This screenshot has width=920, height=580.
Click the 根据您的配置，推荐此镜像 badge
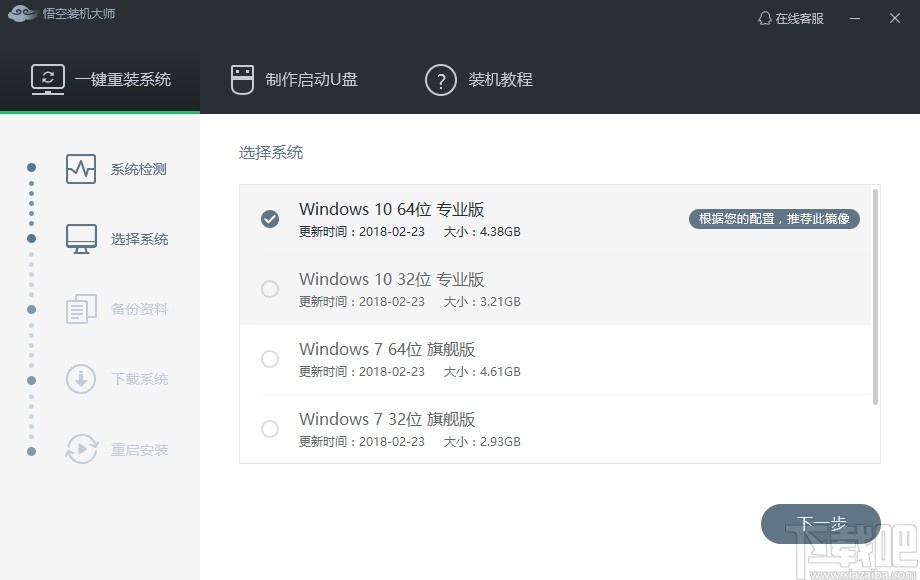coord(774,219)
